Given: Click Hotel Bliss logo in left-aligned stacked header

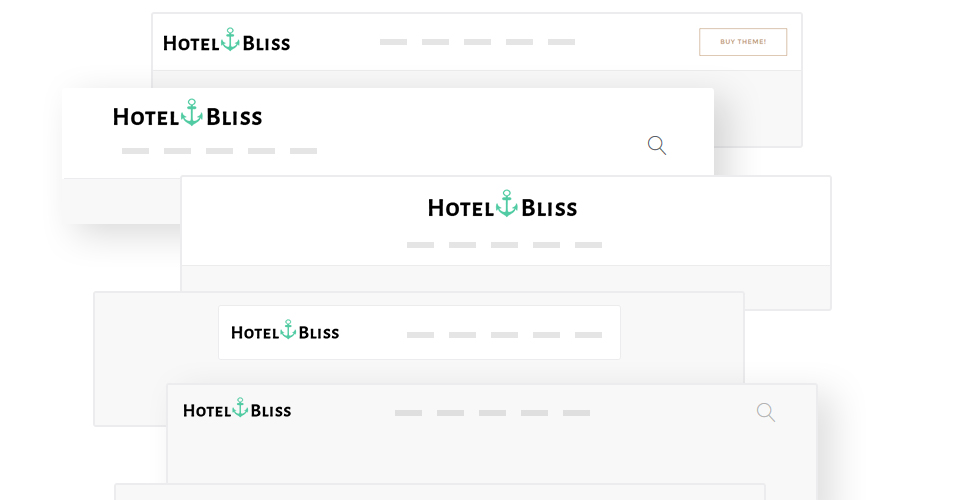Looking at the screenshot, I should pyautogui.click(x=188, y=113).
